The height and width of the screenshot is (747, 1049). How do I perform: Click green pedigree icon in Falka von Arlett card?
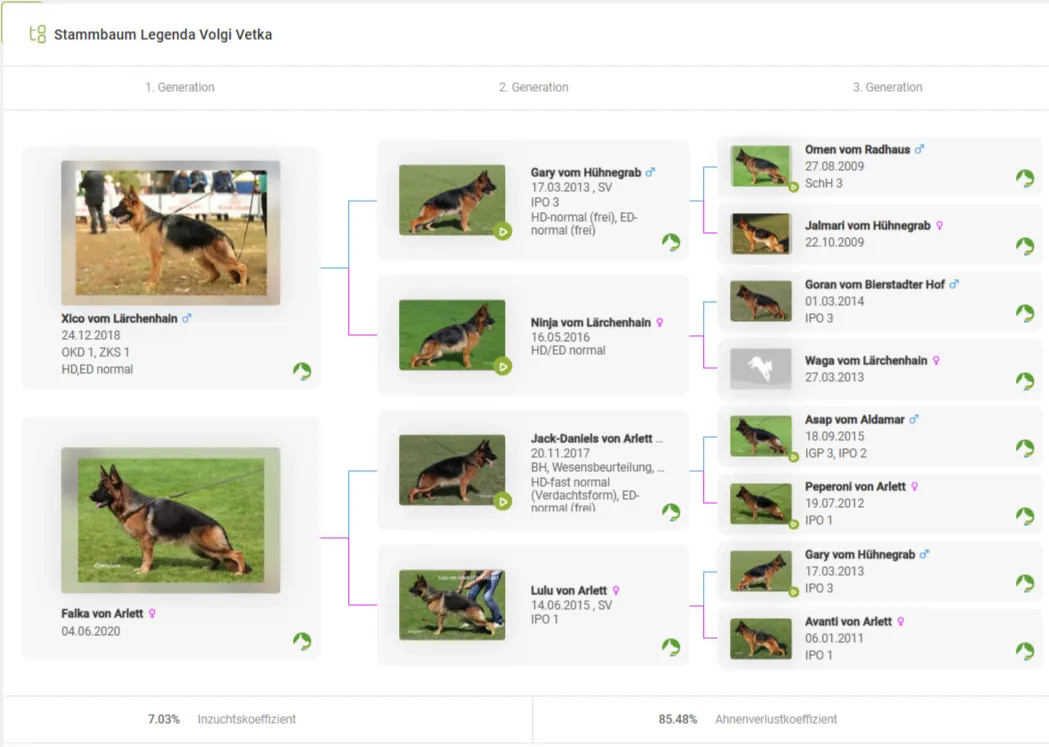(x=302, y=641)
